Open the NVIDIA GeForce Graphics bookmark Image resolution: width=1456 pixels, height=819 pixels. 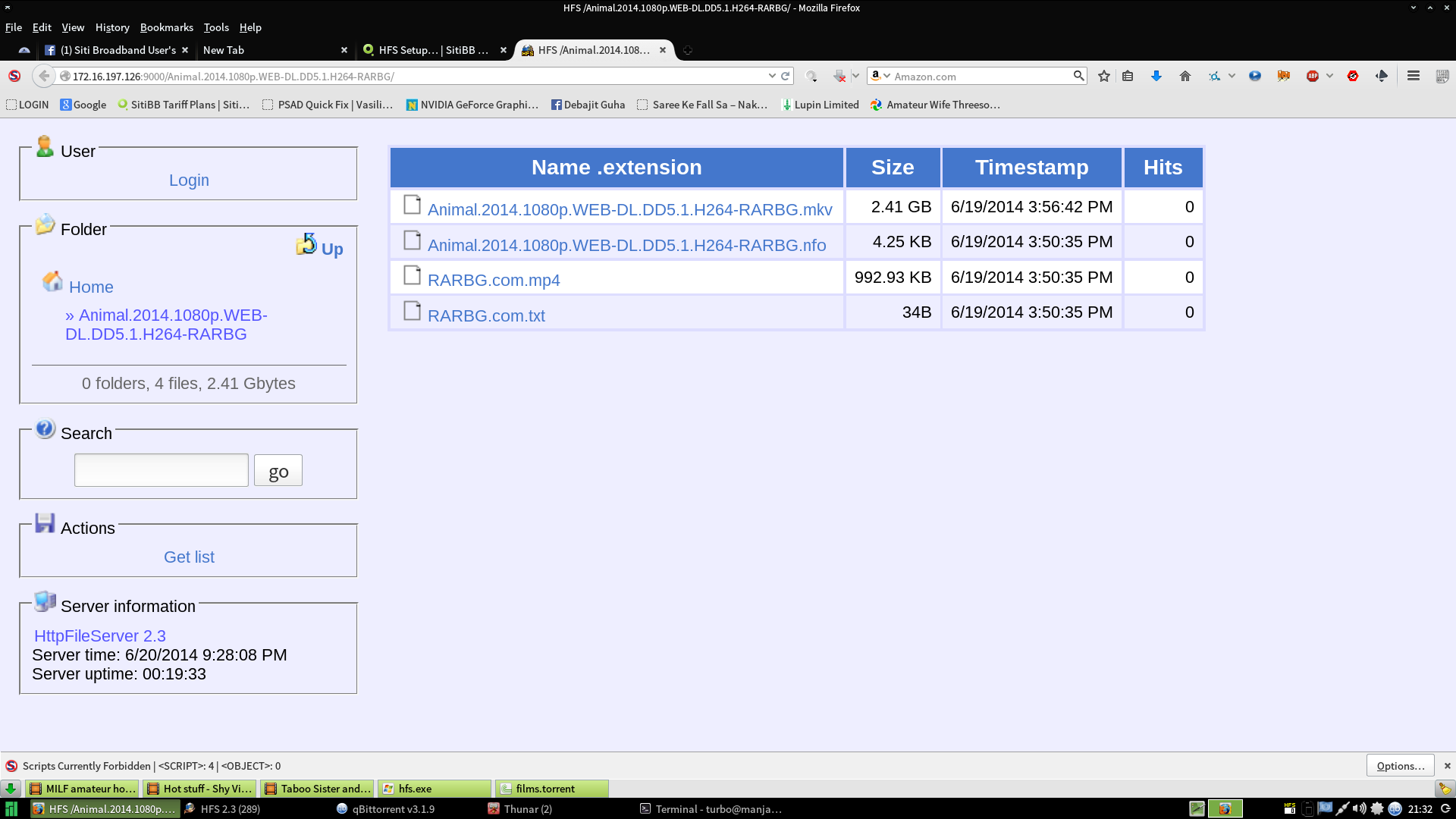coord(472,105)
